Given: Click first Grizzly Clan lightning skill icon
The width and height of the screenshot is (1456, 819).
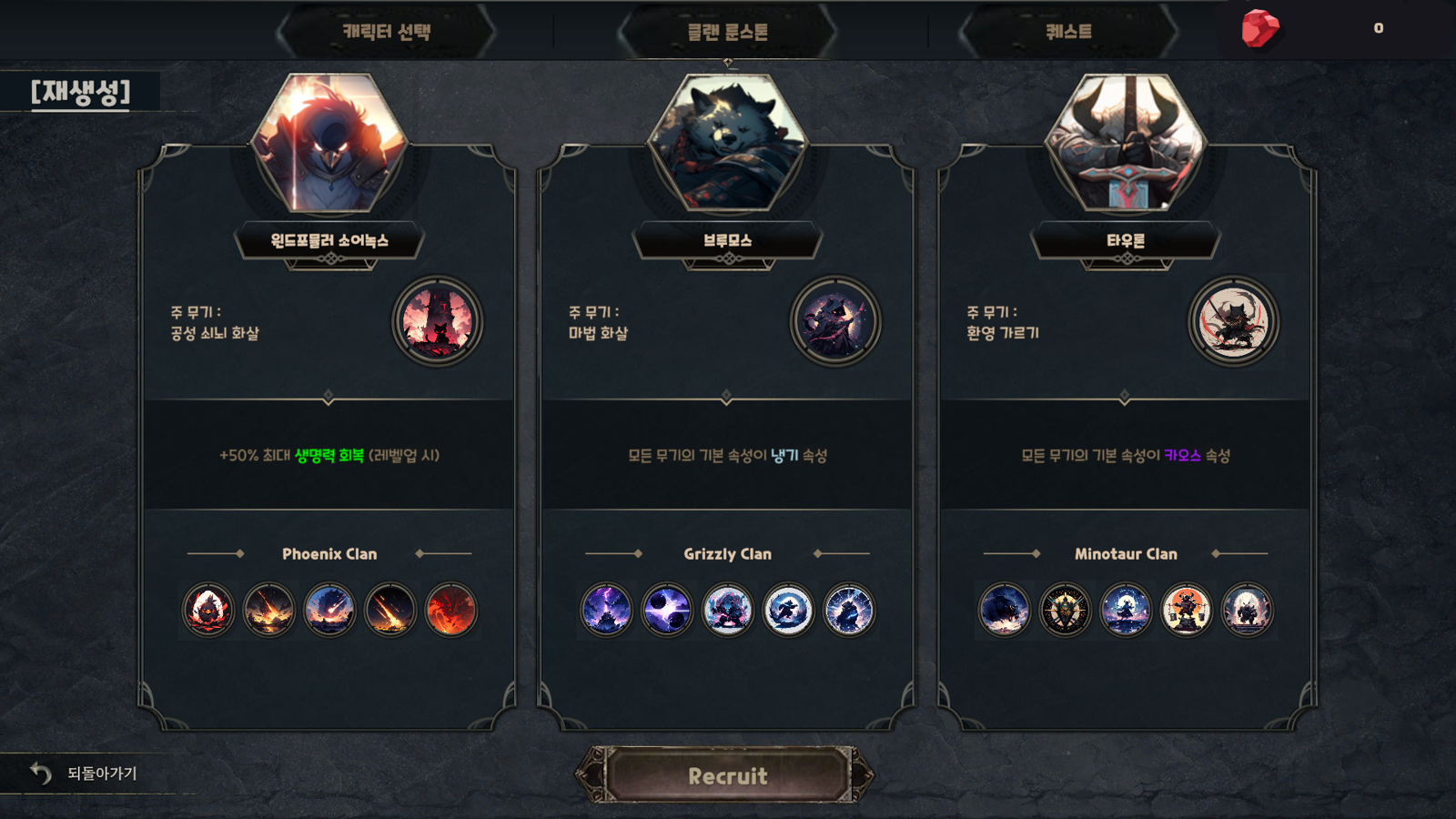Looking at the screenshot, I should (606, 609).
